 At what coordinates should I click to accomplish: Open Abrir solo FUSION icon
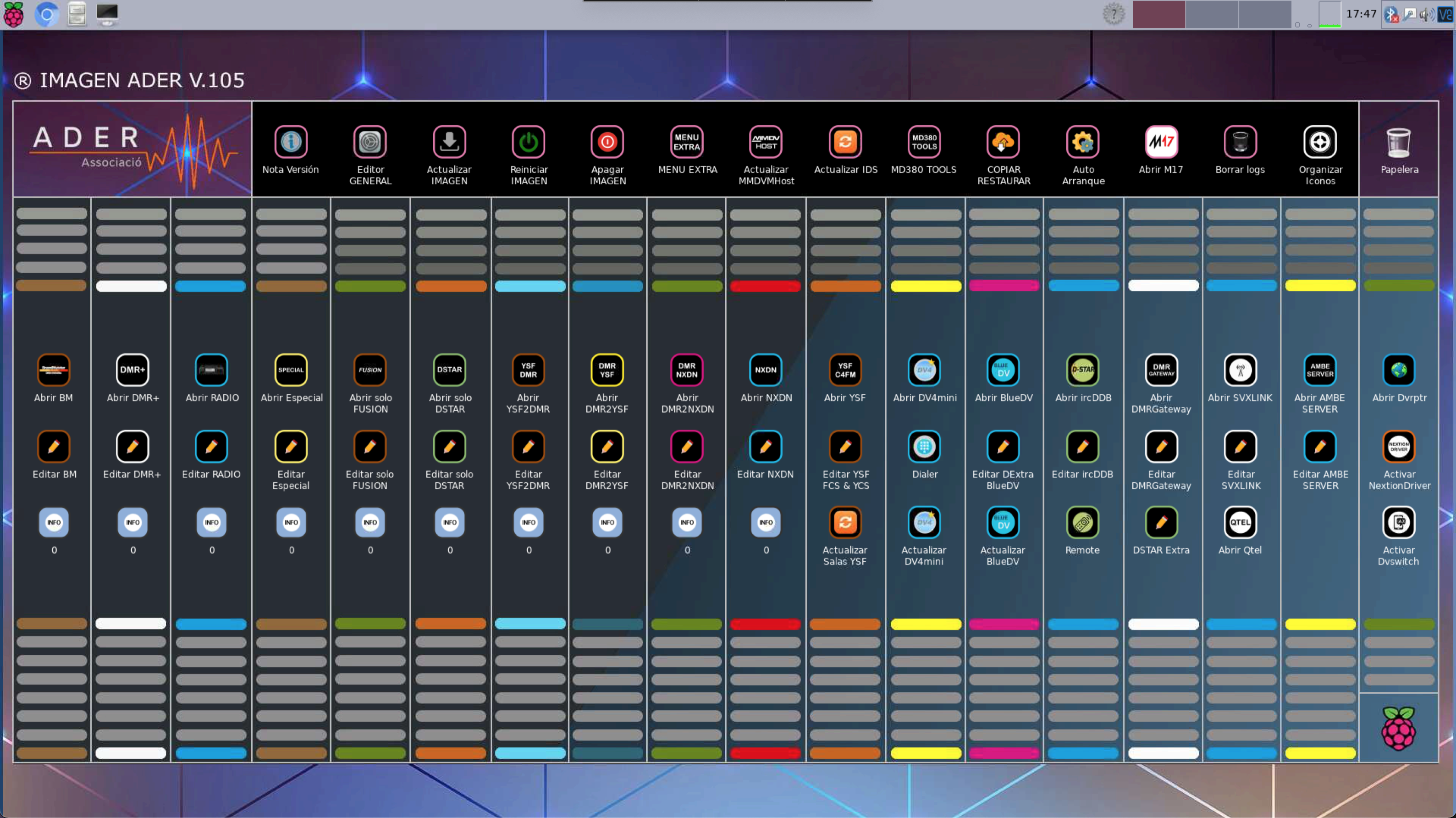[370, 370]
